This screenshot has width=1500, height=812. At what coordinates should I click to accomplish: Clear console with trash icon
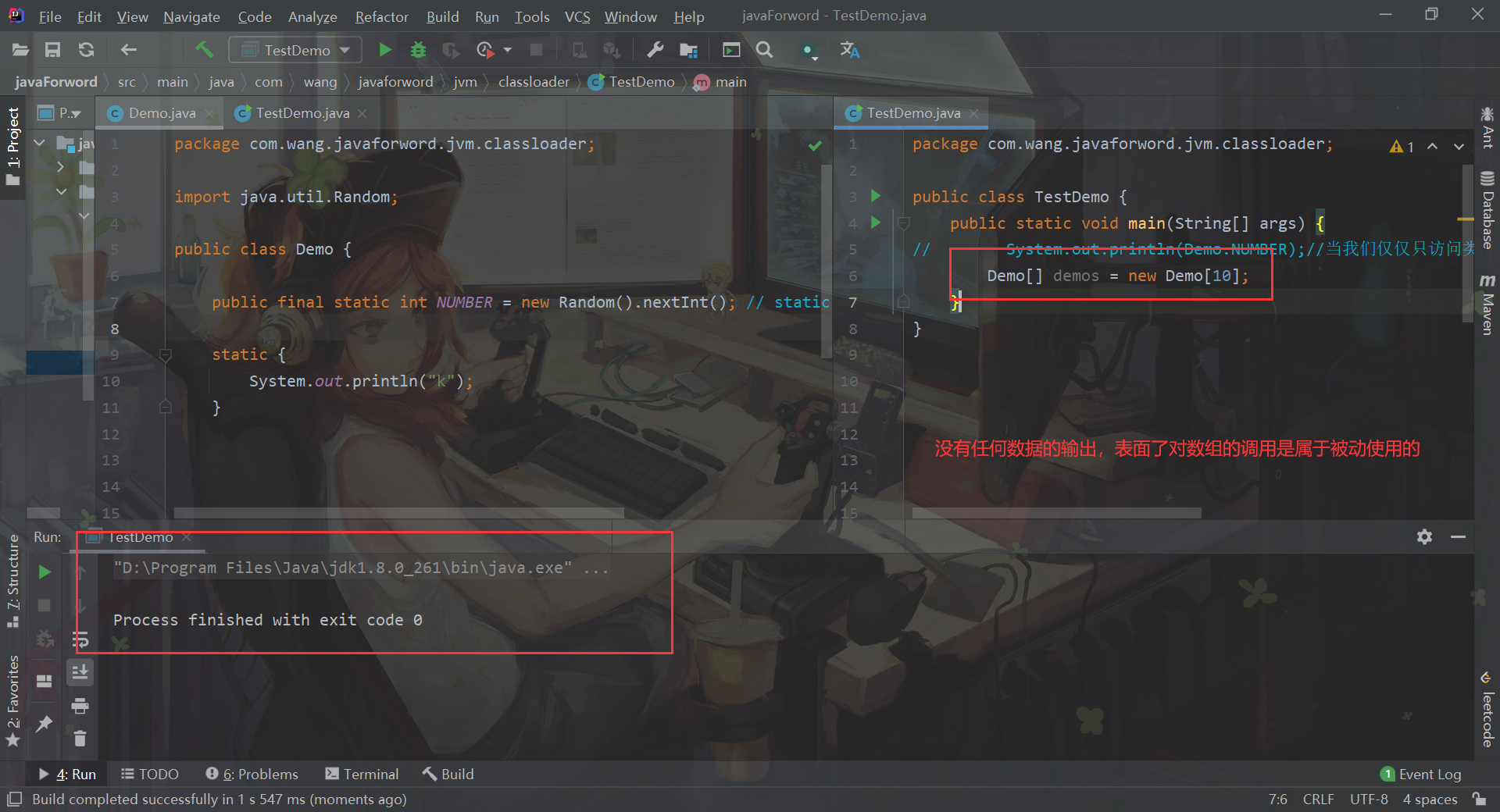point(80,738)
